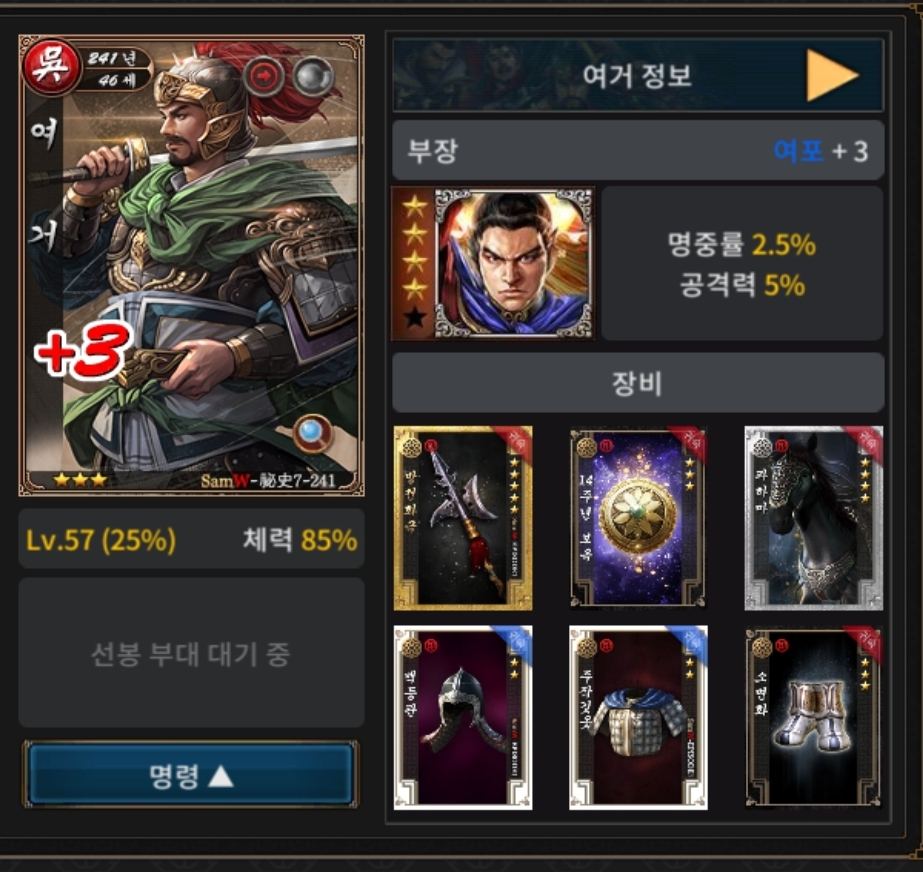The height and width of the screenshot is (872, 923).
Task: Click the Lv.57 stamina status bar
Action: (x=191, y=539)
